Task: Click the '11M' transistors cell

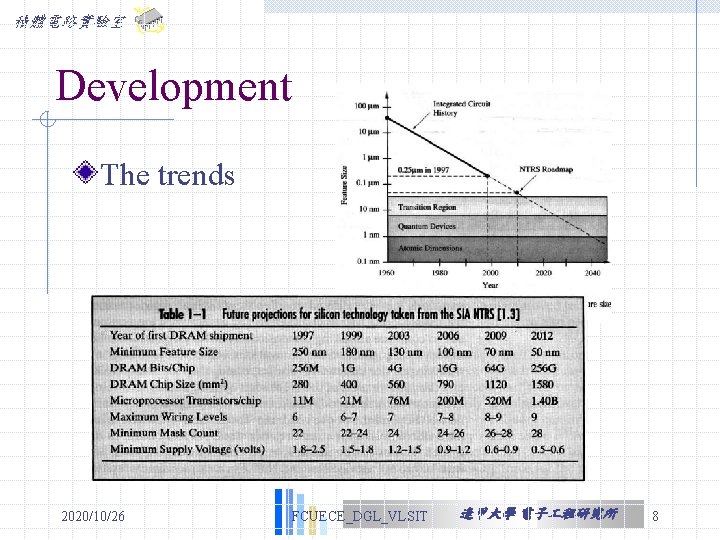Action: coord(303,401)
